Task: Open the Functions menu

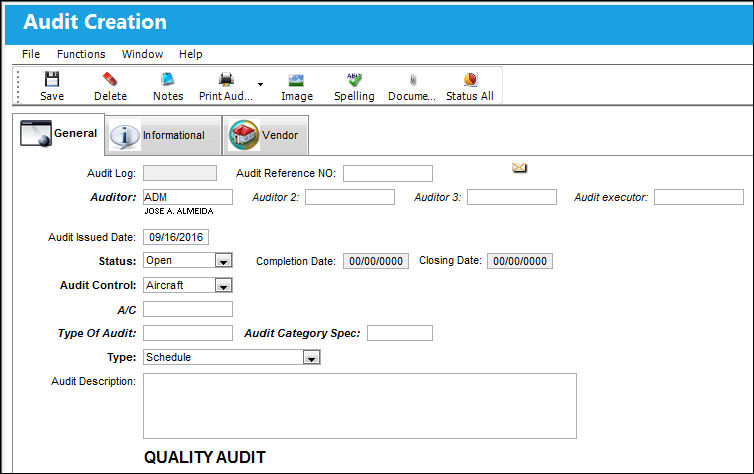Action: (x=81, y=54)
